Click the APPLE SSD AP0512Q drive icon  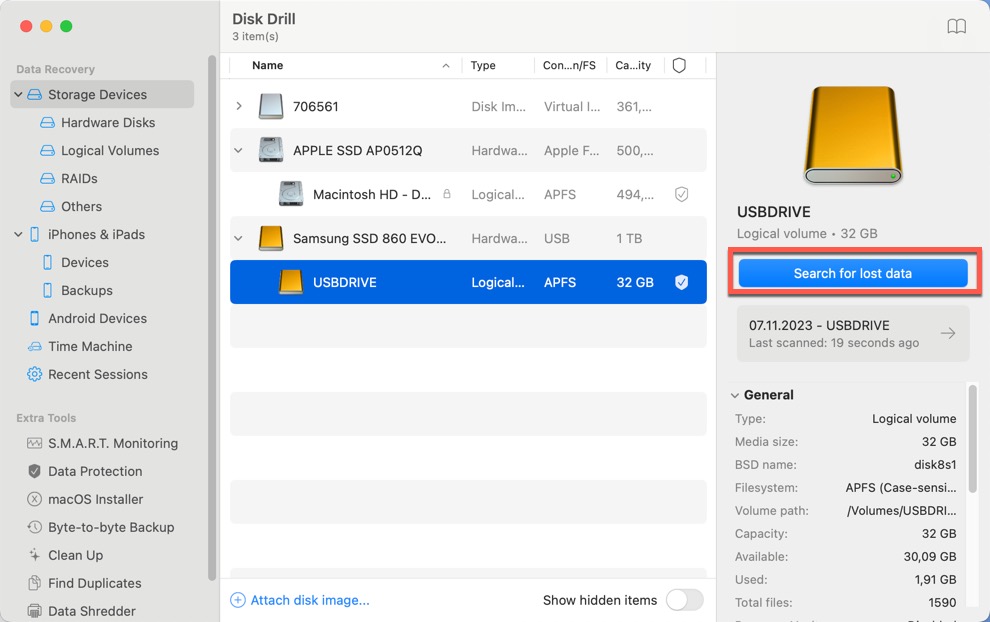coord(271,150)
